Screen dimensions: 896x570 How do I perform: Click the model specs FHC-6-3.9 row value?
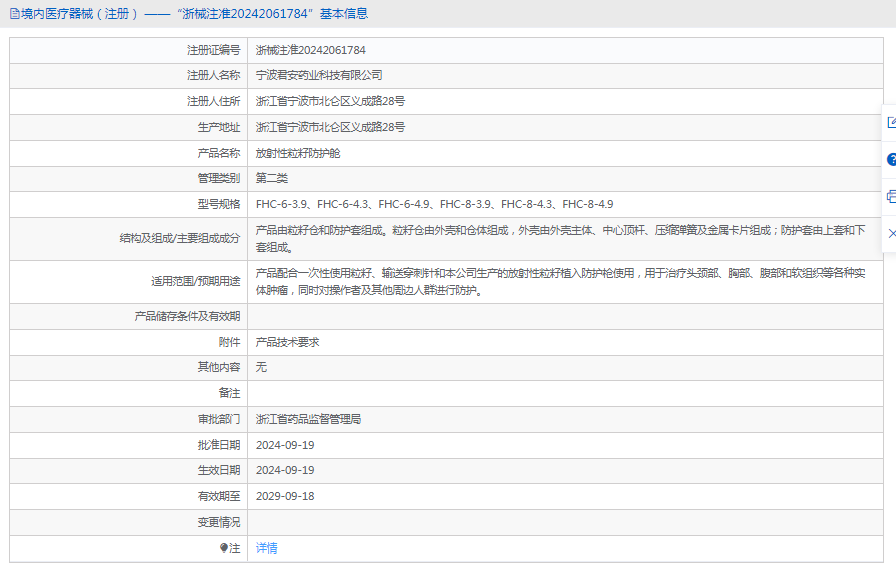pyautogui.click(x=434, y=204)
